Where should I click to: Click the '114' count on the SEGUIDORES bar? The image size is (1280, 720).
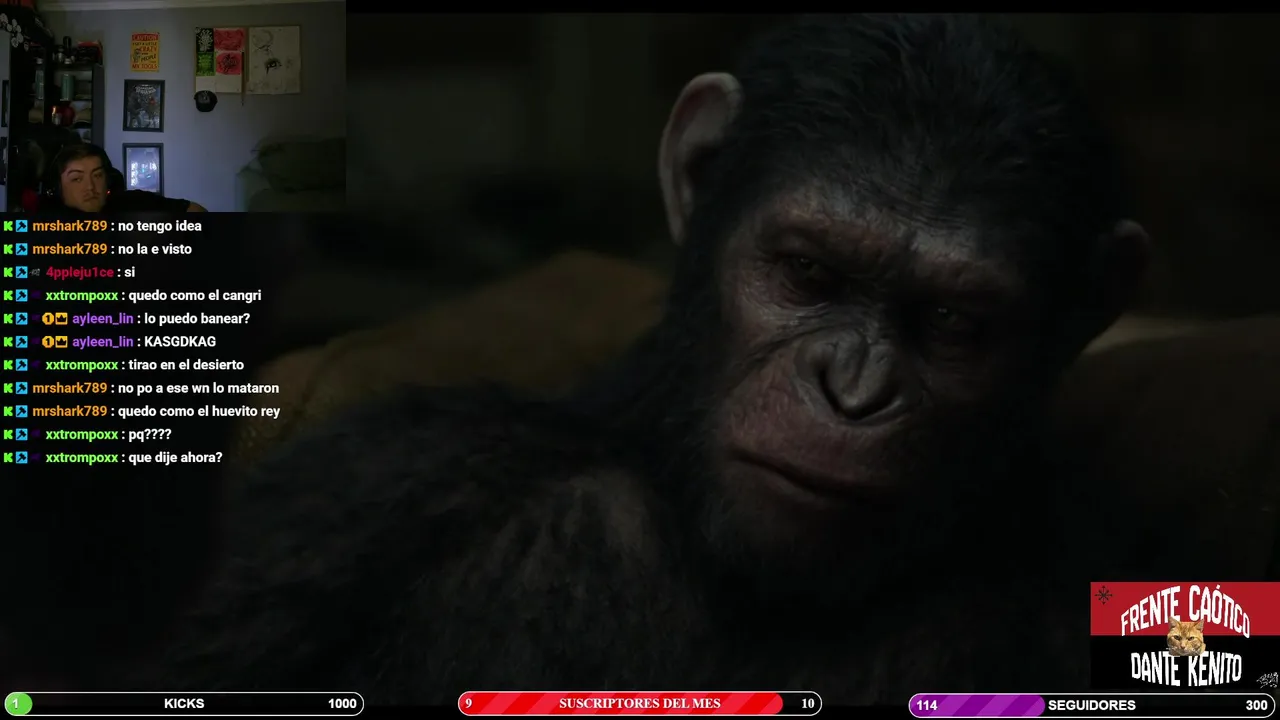click(927, 705)
